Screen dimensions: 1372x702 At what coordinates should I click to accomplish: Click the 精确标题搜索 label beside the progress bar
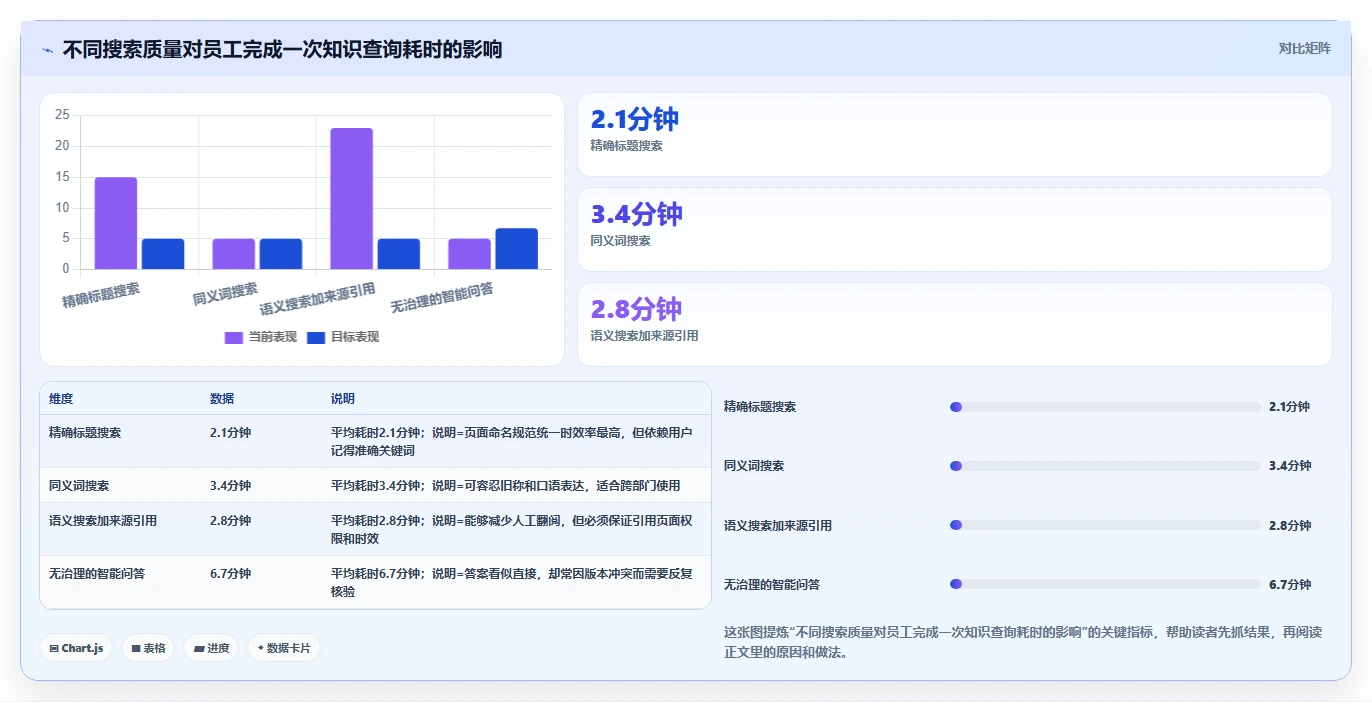pos(760,407)
